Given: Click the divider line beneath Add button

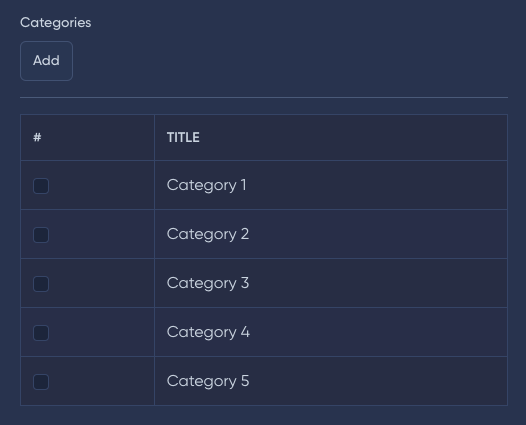Looking at the screenshot, I should click(264, 98).
